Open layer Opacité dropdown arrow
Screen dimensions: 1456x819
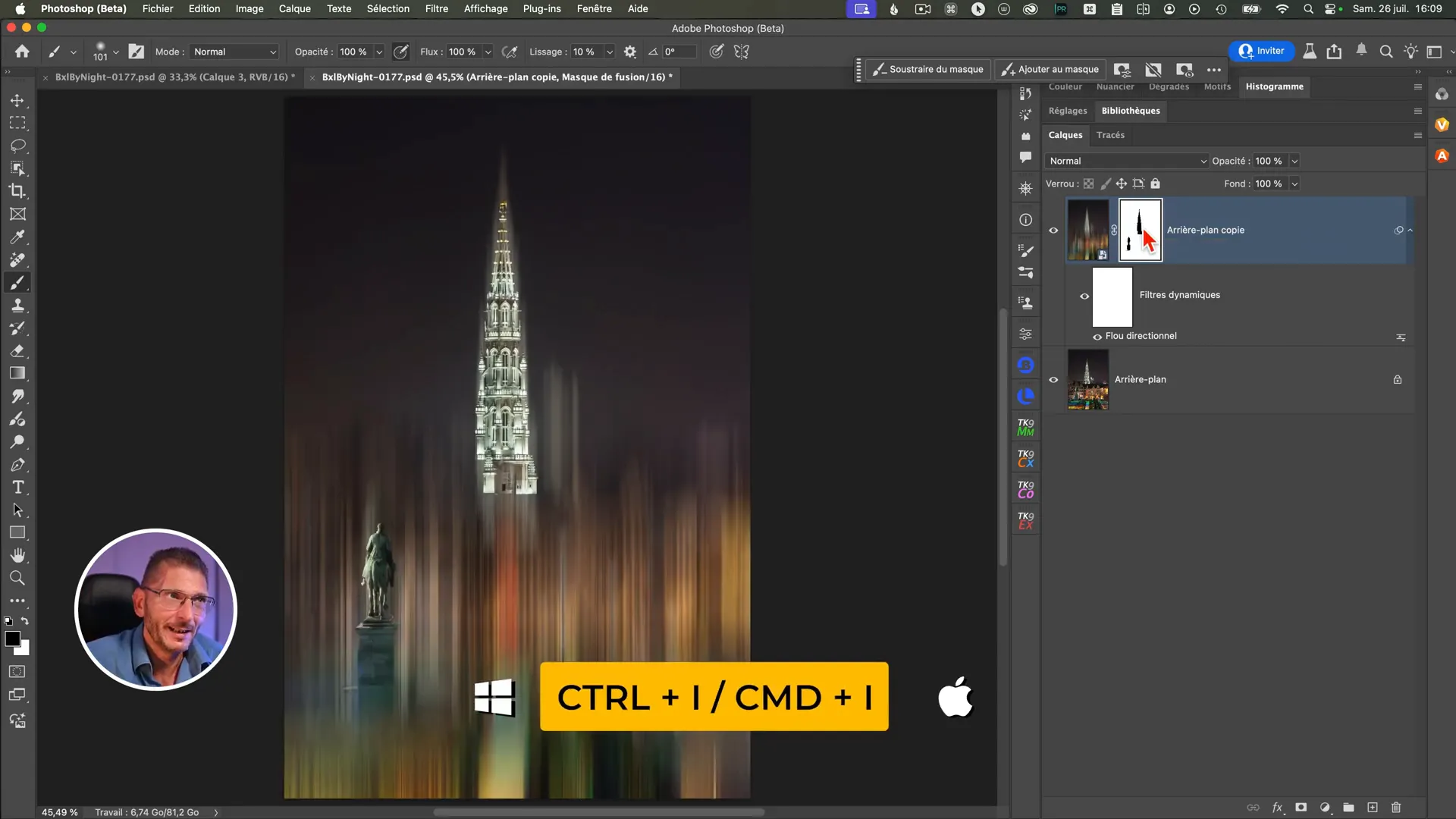pyautogui.click(x=1294, y=161)
